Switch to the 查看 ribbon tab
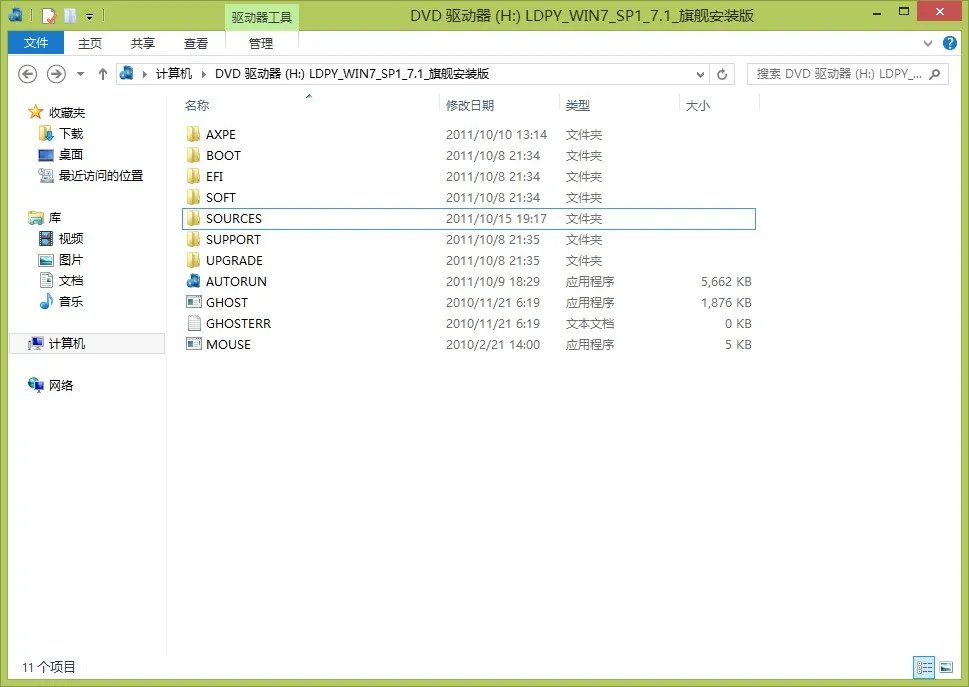969x687 pixels. click(196, 43)
